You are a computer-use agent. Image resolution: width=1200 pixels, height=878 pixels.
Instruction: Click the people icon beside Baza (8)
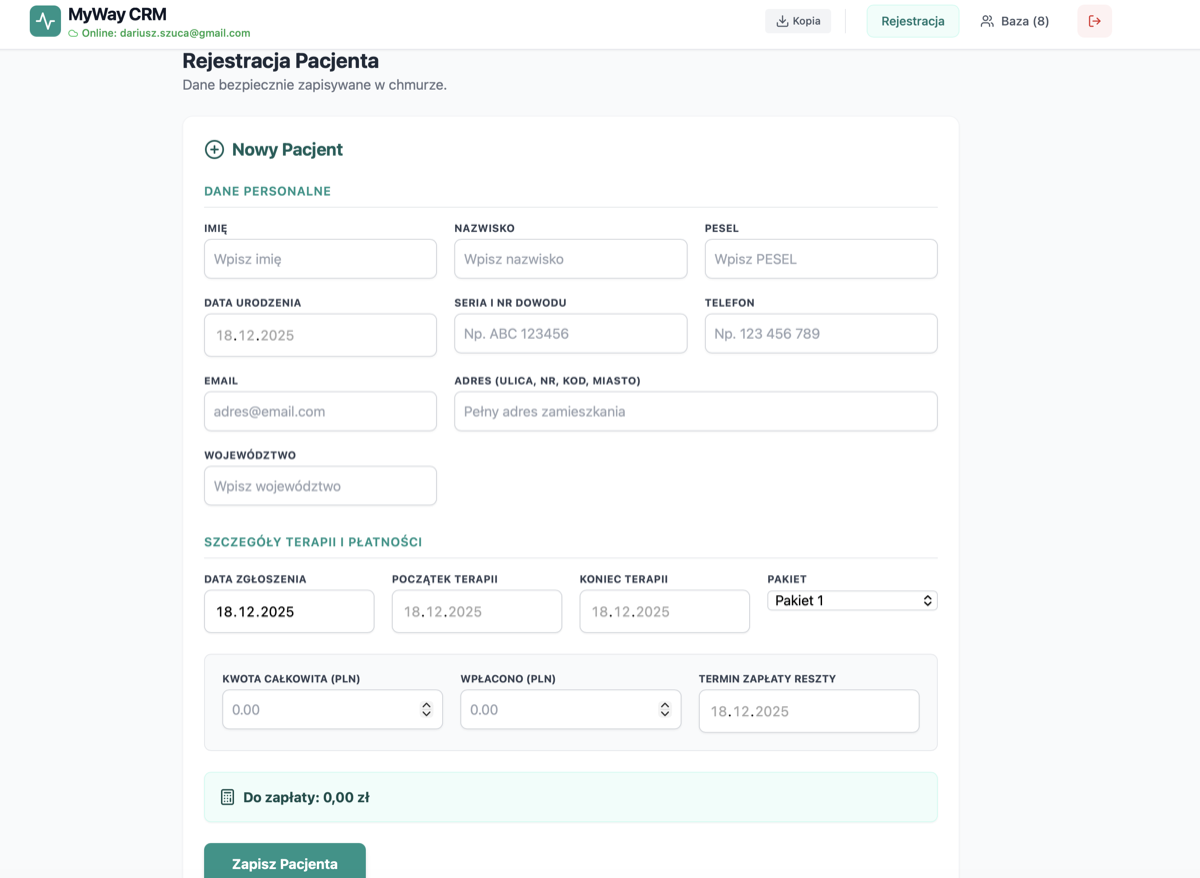coord(988,20)
